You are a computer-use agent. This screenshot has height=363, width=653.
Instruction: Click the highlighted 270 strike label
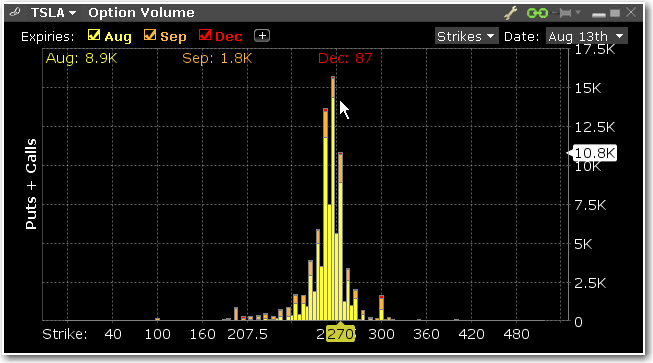(340, 334)
